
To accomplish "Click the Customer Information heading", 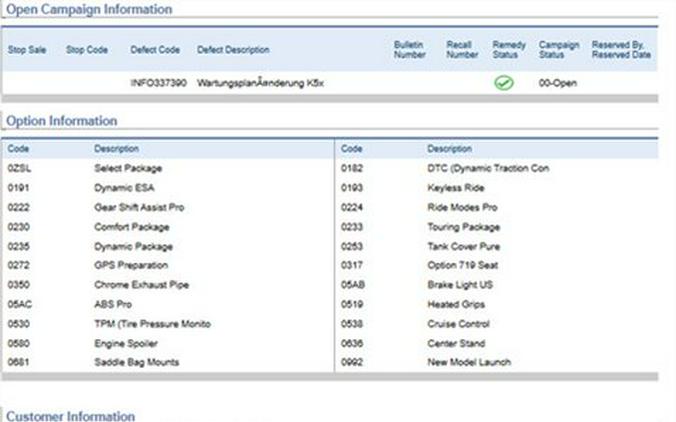I will [x=70, y=416].
